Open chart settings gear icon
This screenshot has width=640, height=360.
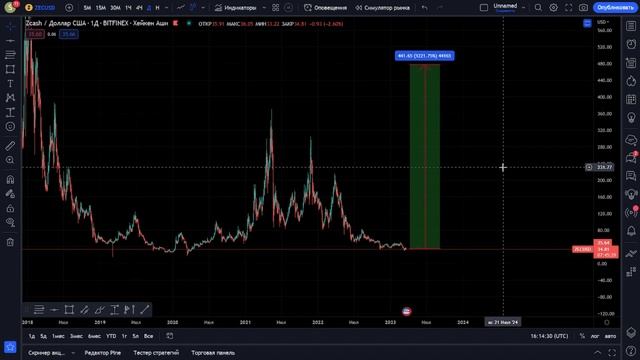pos(553,7)
